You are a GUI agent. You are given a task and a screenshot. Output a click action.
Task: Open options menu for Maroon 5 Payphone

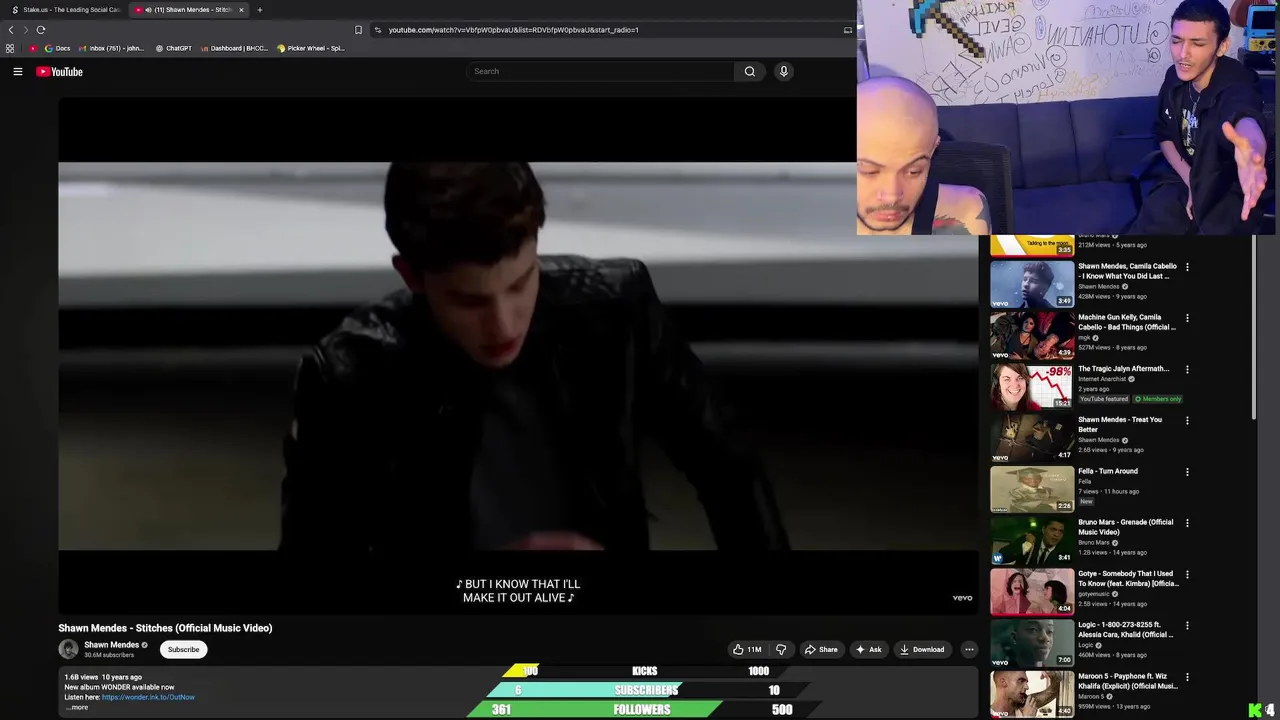tap(1187, 677)
